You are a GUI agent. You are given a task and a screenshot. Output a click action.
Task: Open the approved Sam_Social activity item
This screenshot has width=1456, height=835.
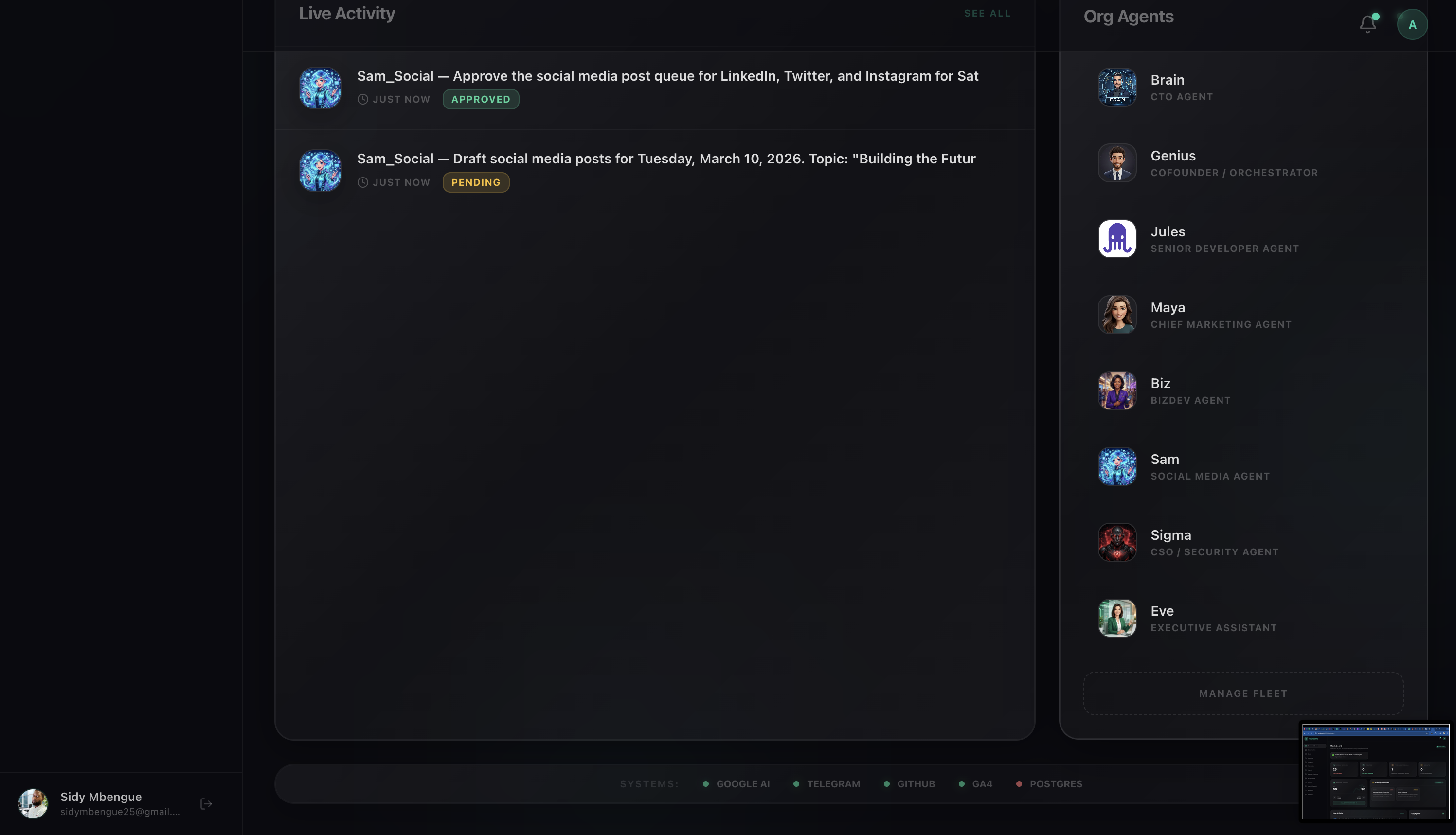point(655,89)
